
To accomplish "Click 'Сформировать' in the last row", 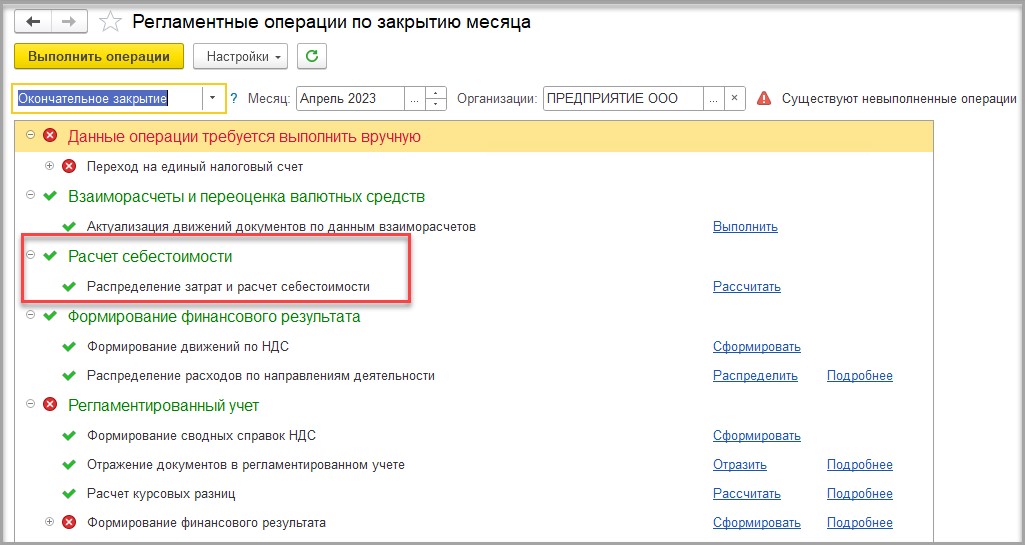I will click(x=756, y=522).
